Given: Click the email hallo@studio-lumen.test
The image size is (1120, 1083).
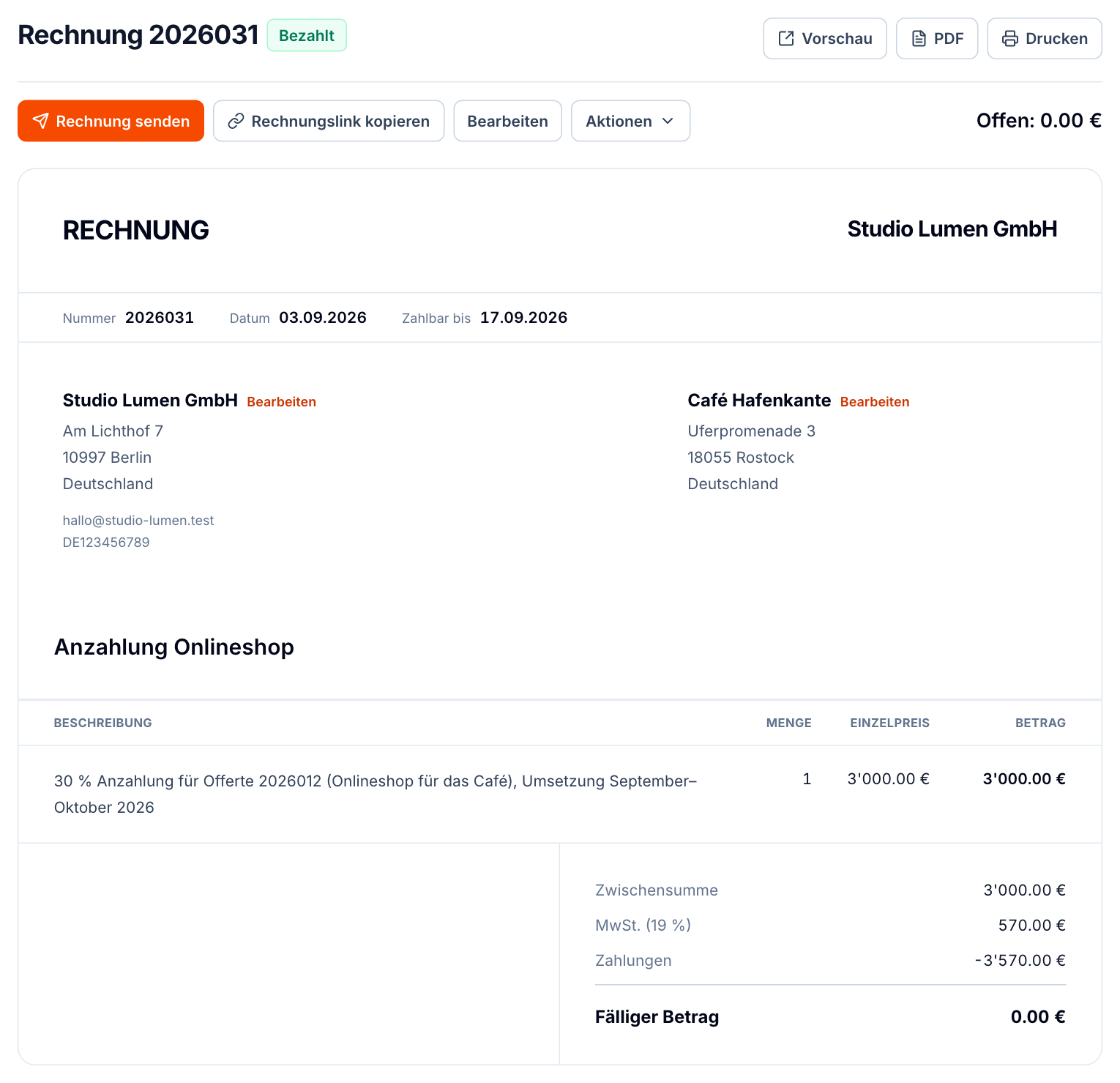Looking at the screenshot, I should click(138, 521).
